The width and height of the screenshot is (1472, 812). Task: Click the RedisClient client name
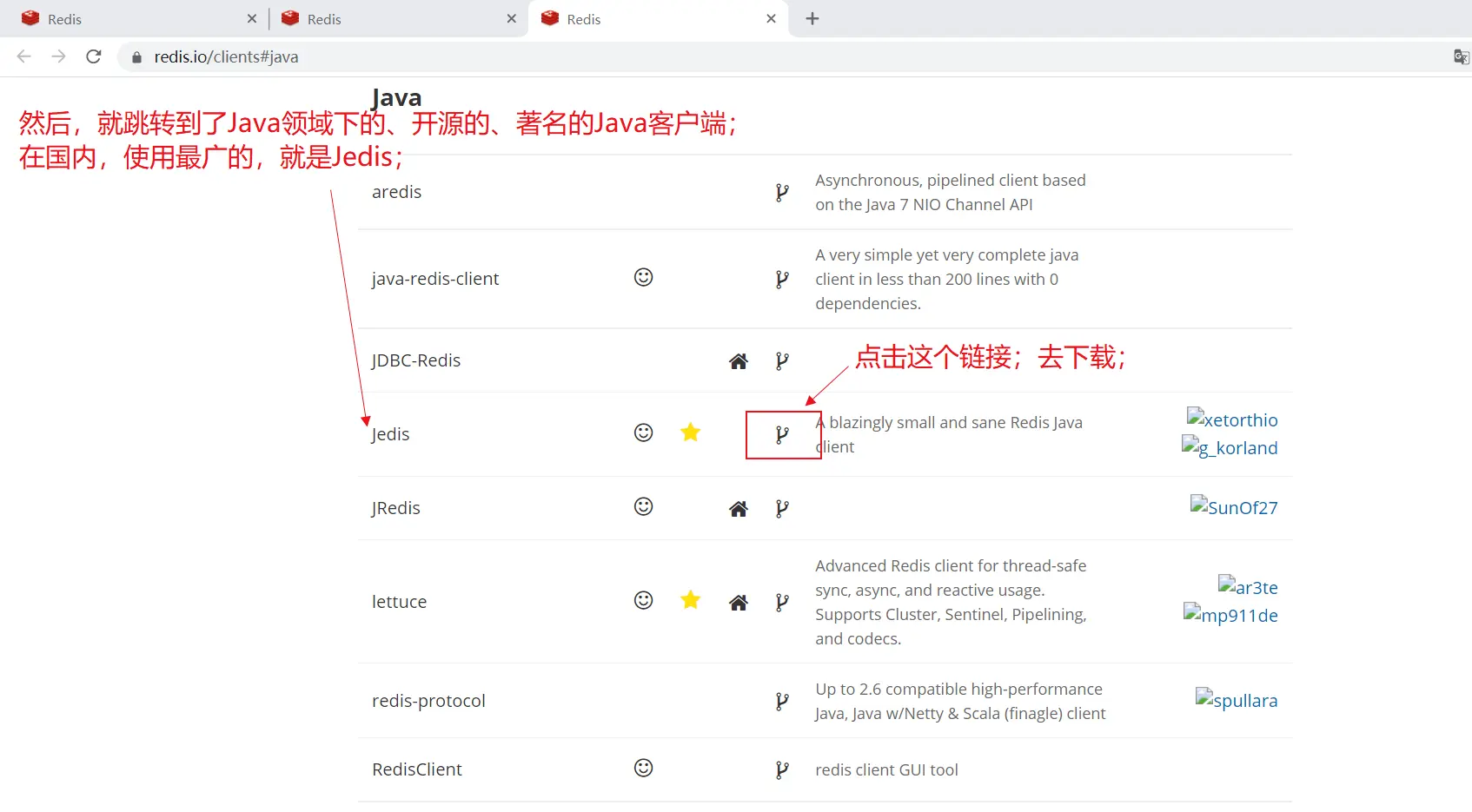click(x=417, y=769)
